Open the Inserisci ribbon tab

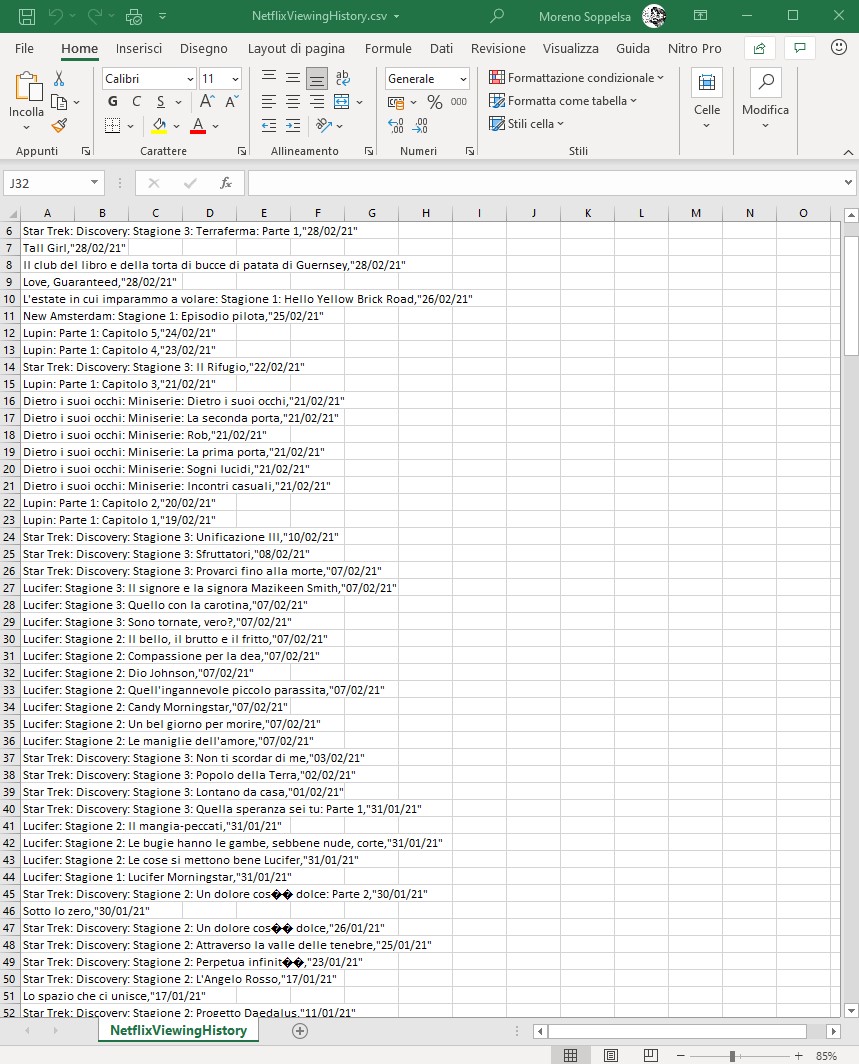[139, 48]
